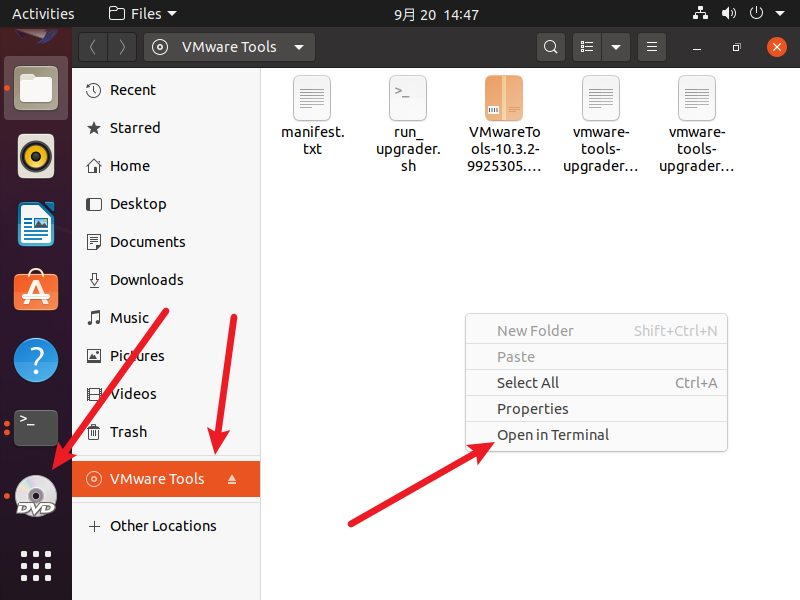Eject VMware Tools using the eject icon
Viewport: 800px width, 600px height.
tap(232, 479)
